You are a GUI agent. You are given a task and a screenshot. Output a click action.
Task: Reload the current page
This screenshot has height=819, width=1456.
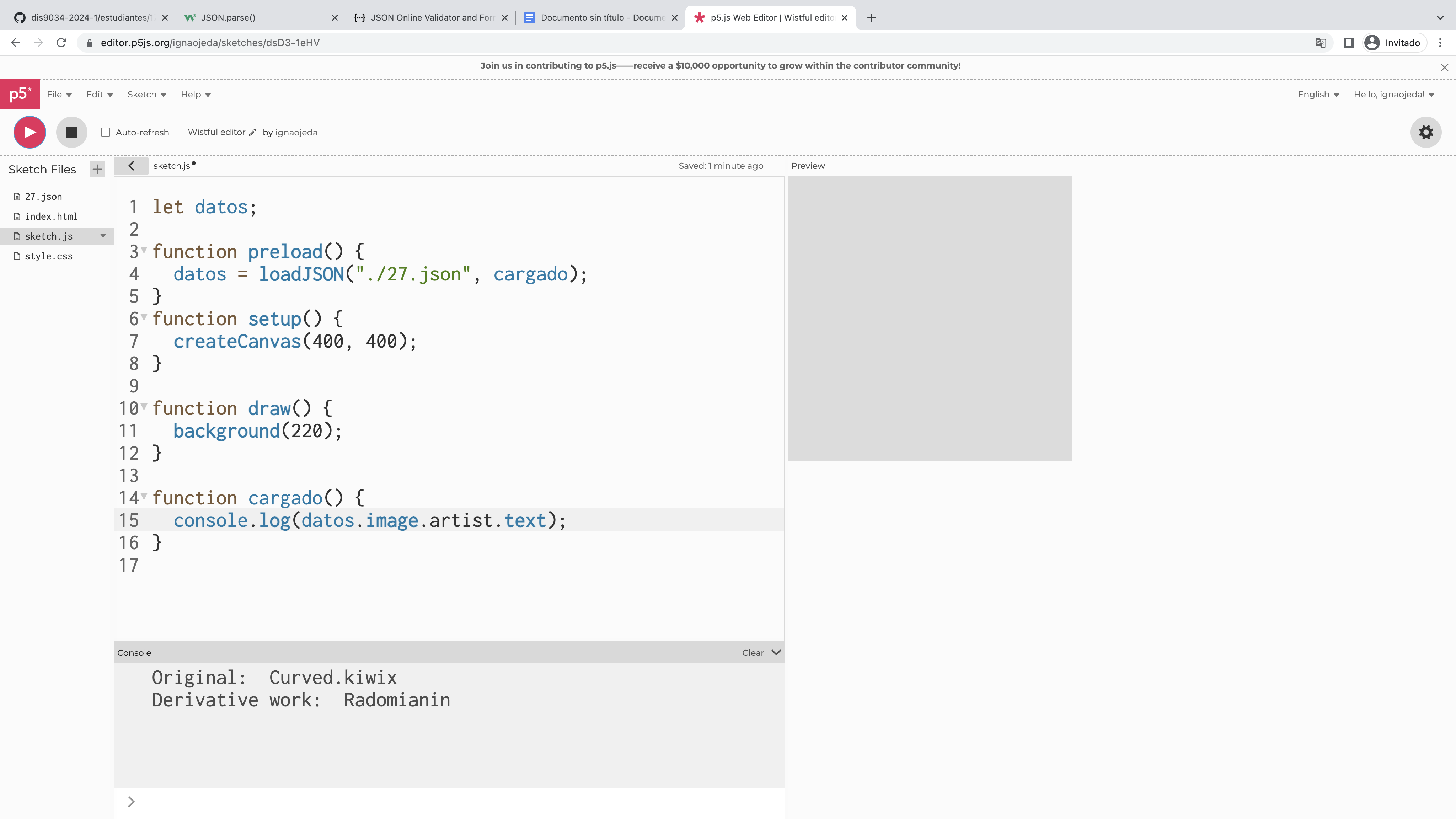point(61,42)
